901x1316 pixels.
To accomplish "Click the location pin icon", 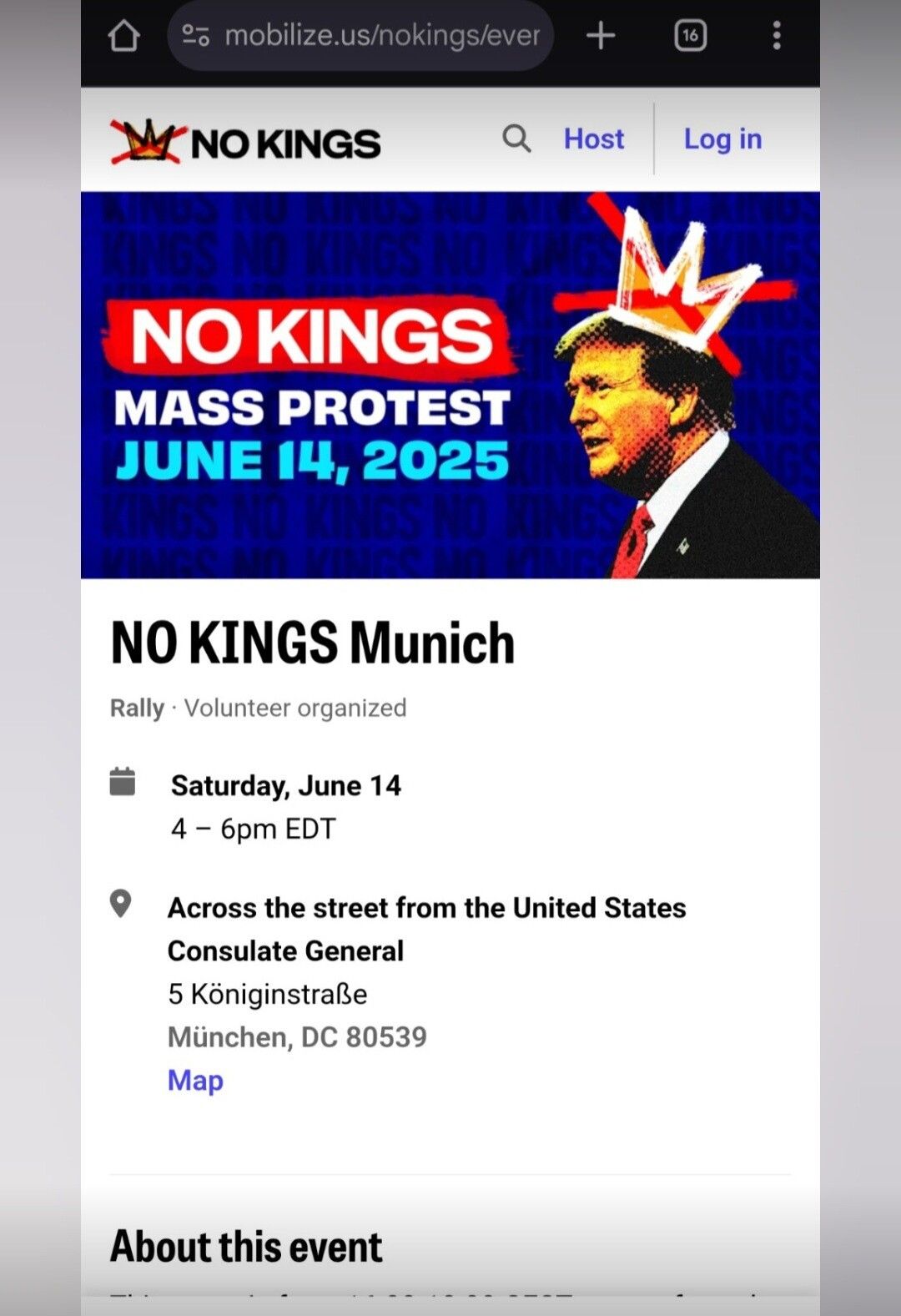I will point(121,904).
